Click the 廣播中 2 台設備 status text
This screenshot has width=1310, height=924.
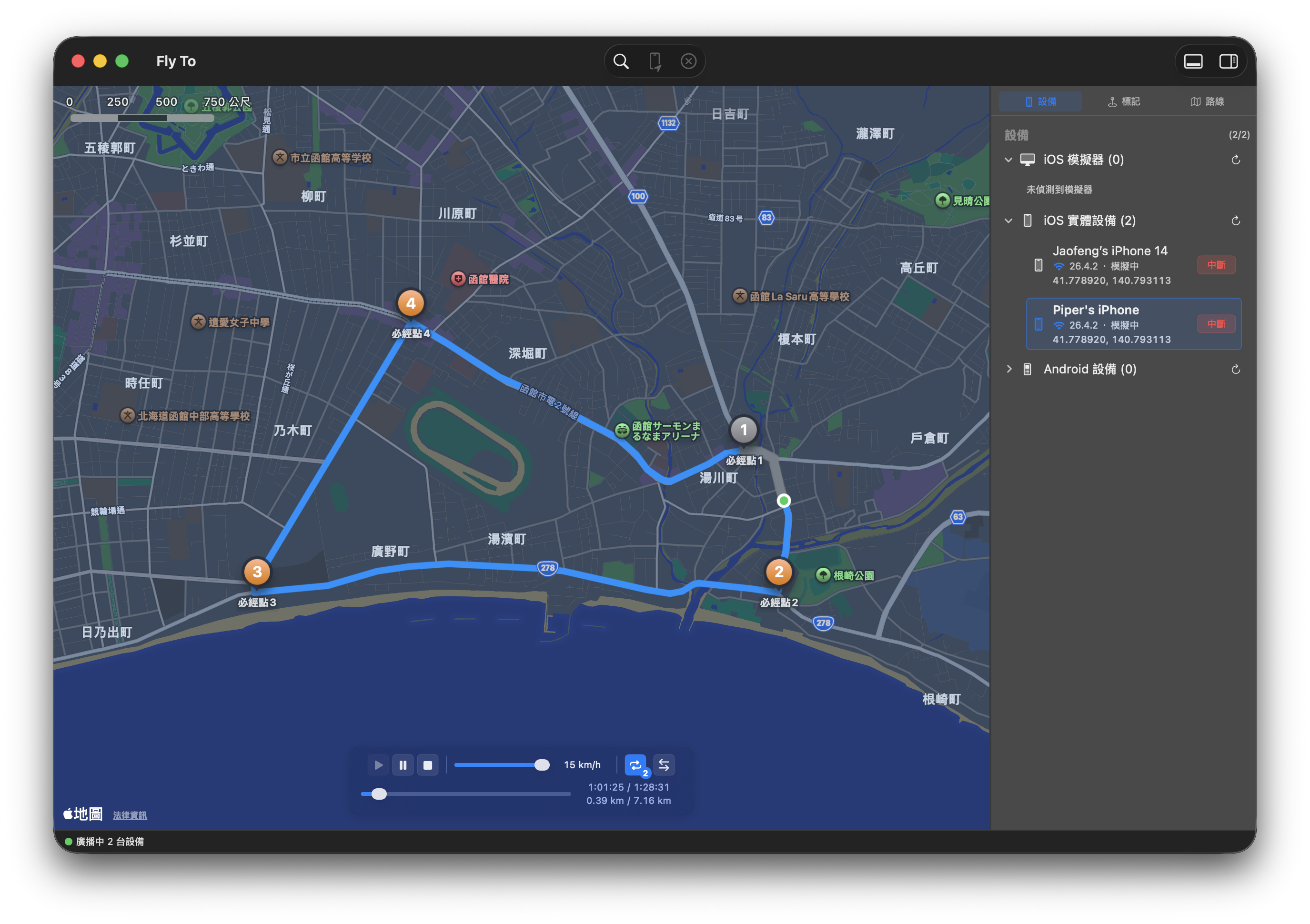coord(110,841)
